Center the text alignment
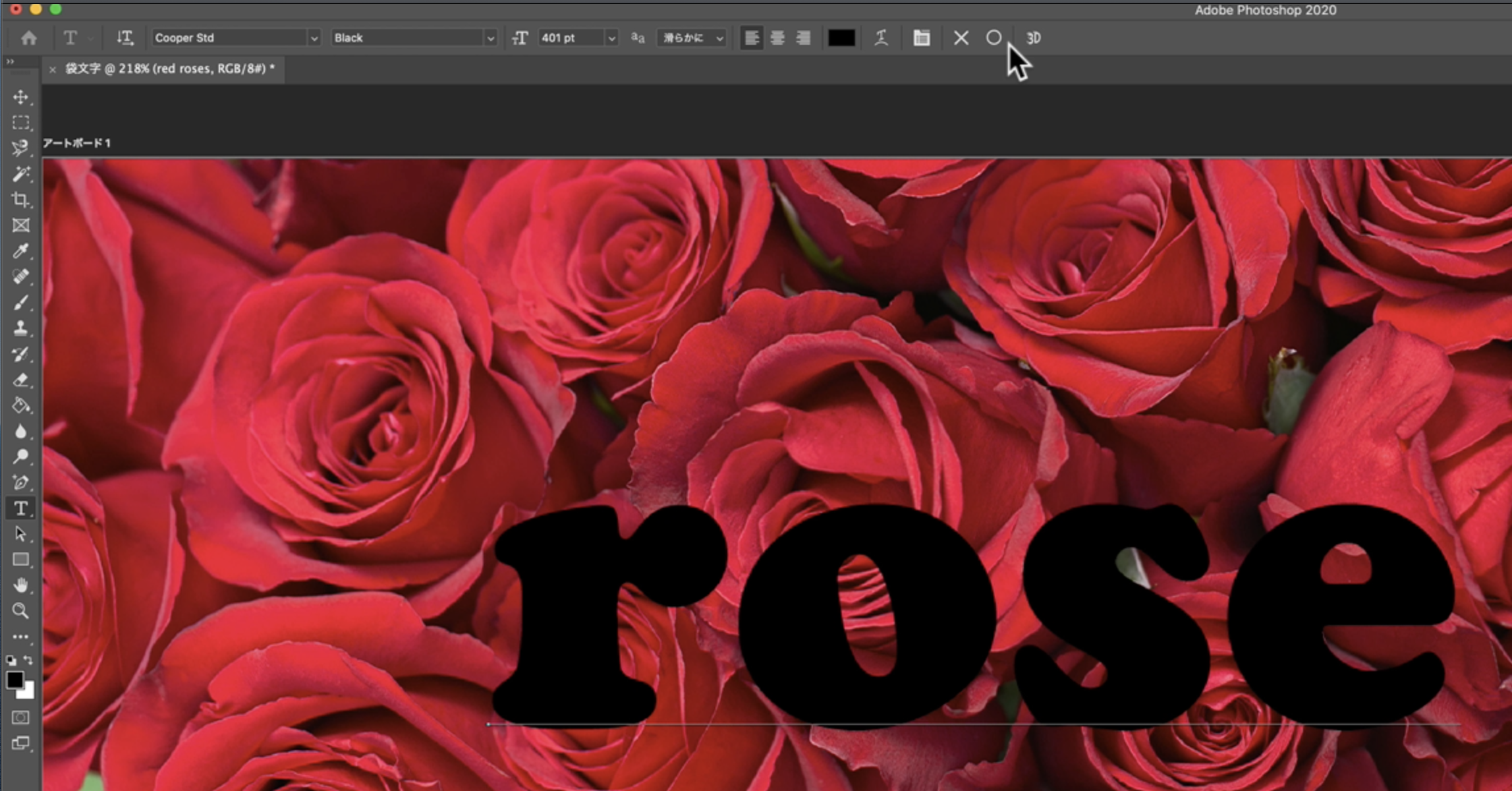The image size is (1512, 791). pos(777,38)
